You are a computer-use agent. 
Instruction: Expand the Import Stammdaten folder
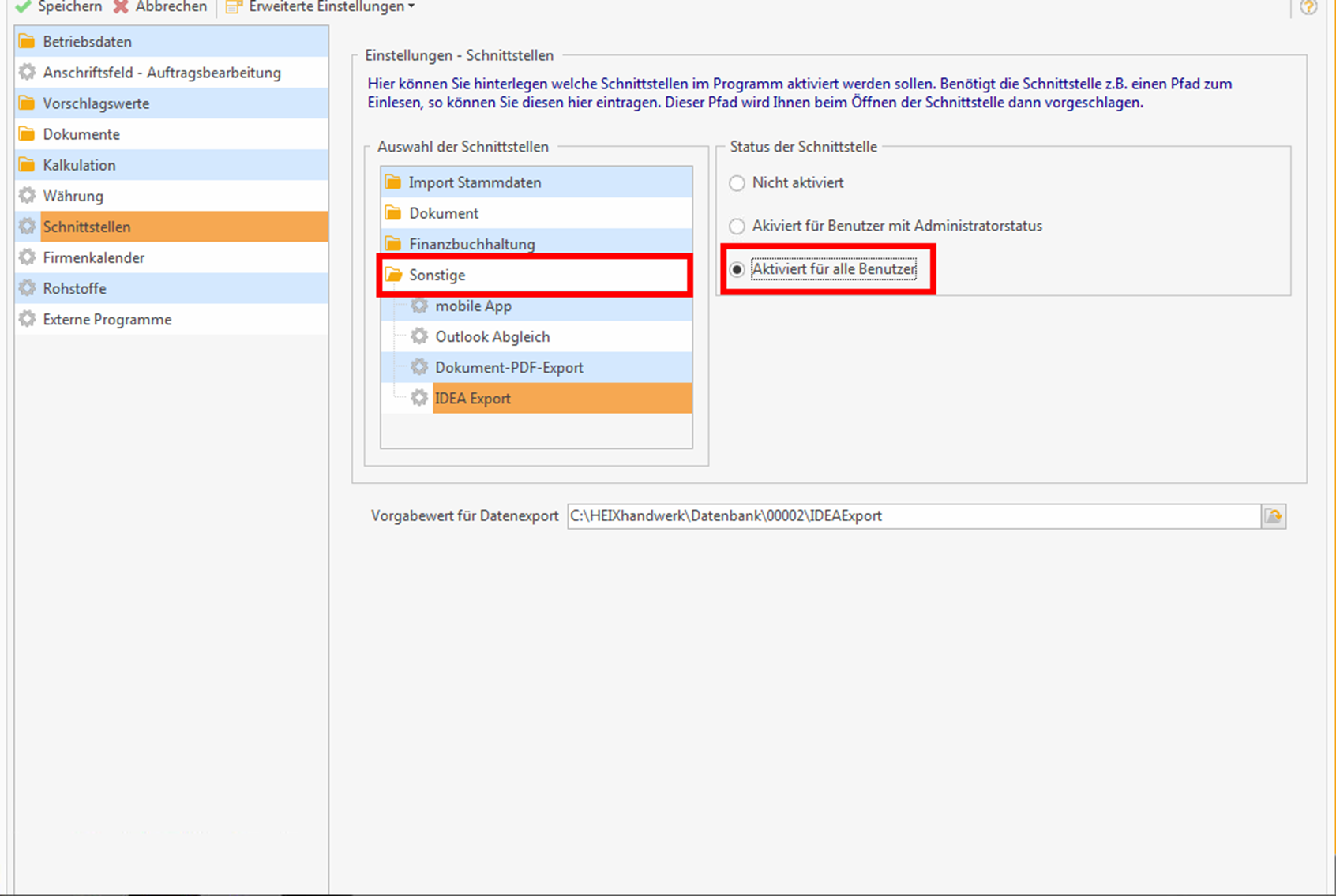(x=474, y=182)
